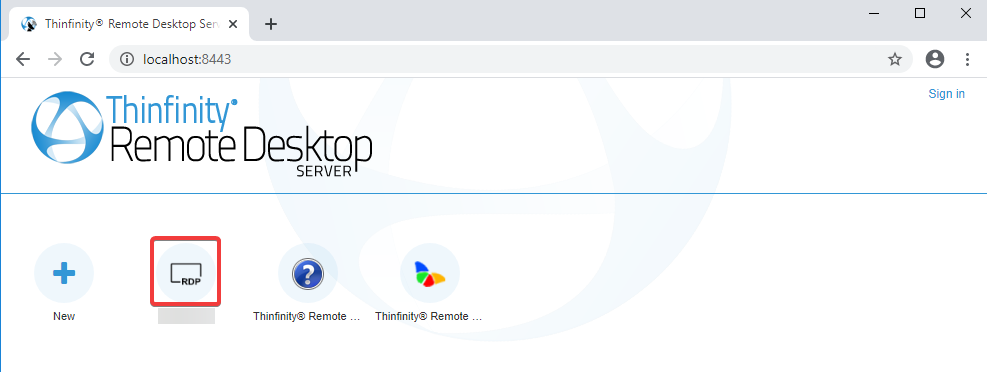Close the Thinfinity Remote Desktop tab

click(x=233, y=24)
